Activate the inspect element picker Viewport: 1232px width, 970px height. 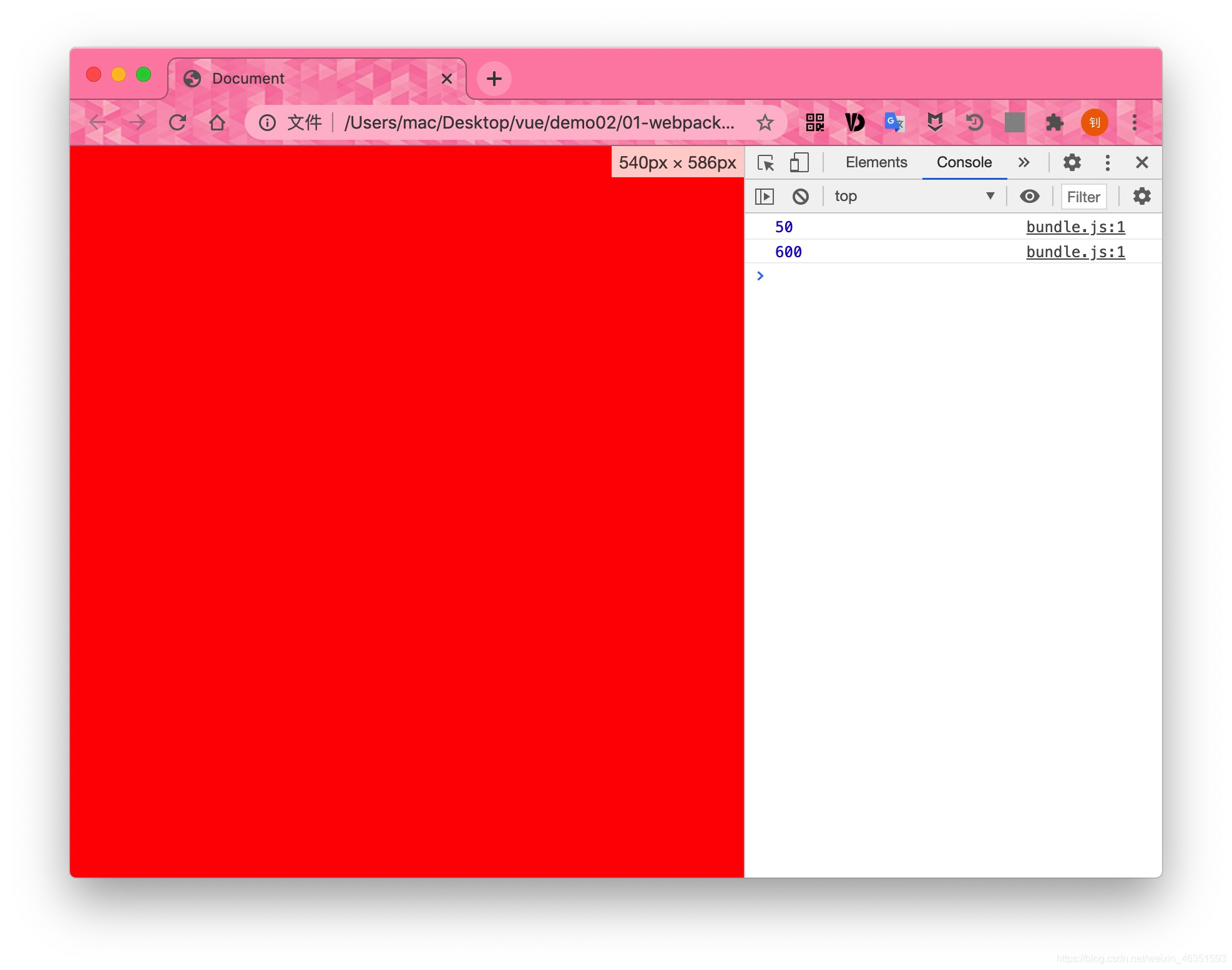766,163
